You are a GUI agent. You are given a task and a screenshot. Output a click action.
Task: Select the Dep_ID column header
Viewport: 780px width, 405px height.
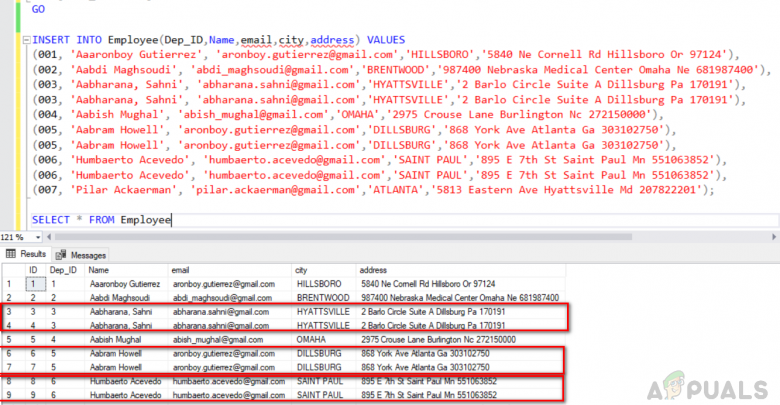pos(64,270)
